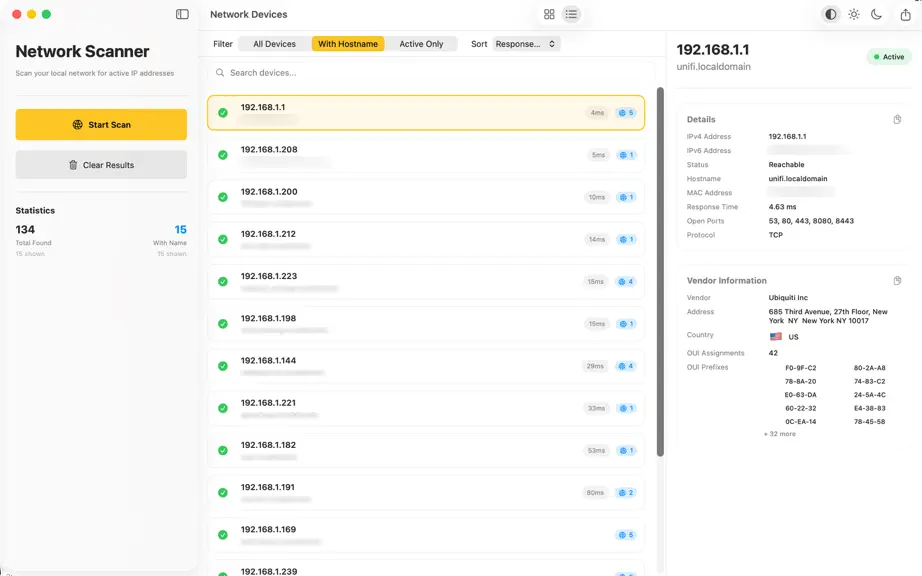Filter by With Hostname
The width and height of the screenshot is (922, 576).
[x=348, y=43]
